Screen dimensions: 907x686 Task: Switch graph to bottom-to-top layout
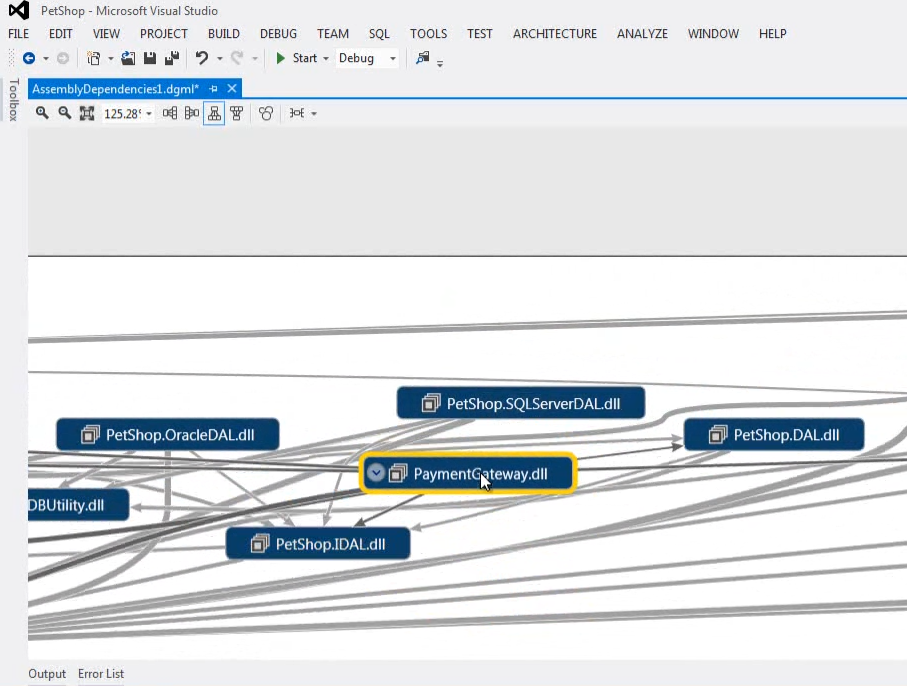(x=237, y=113)
